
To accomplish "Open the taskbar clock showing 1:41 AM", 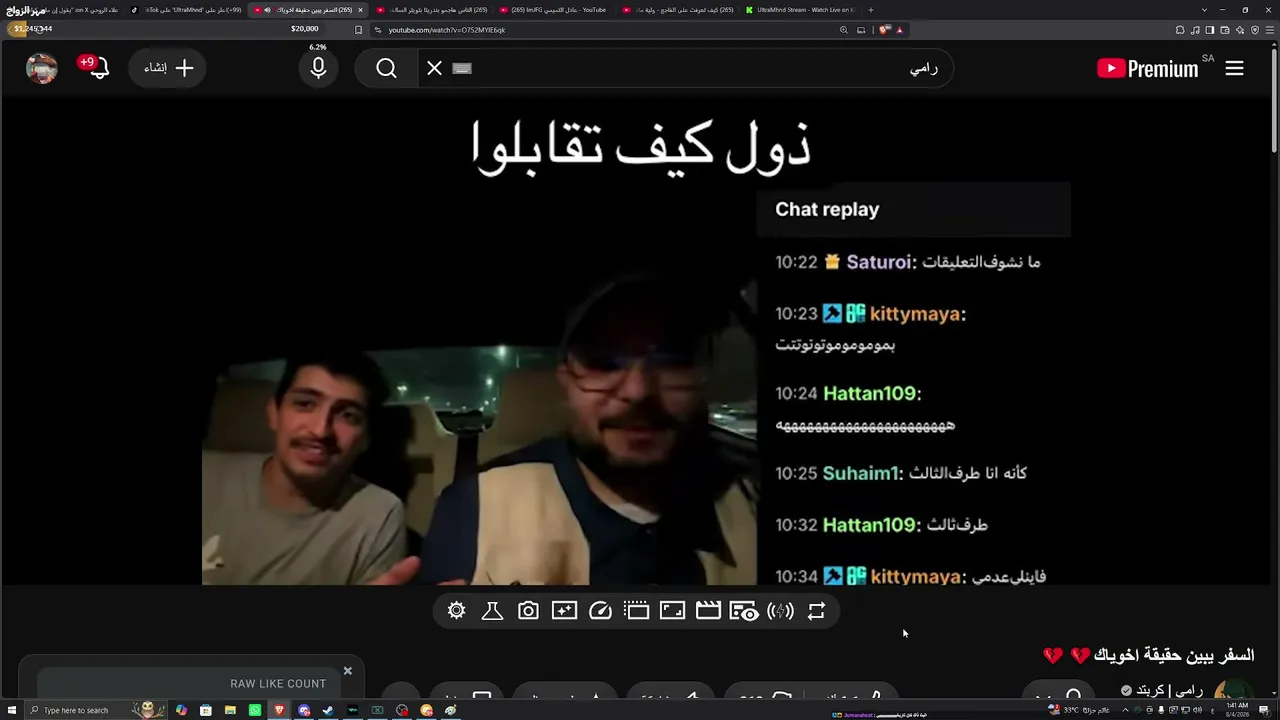I will [x=1236, y=710].
